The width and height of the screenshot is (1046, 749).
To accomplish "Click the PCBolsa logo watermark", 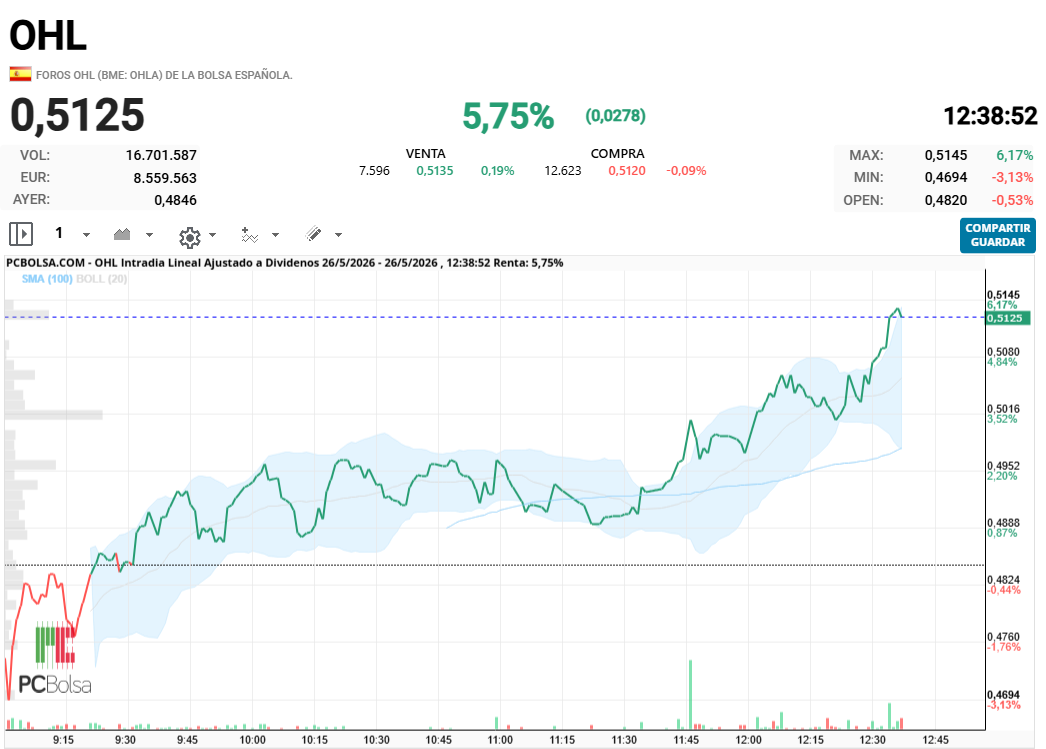I will point(55,658).
